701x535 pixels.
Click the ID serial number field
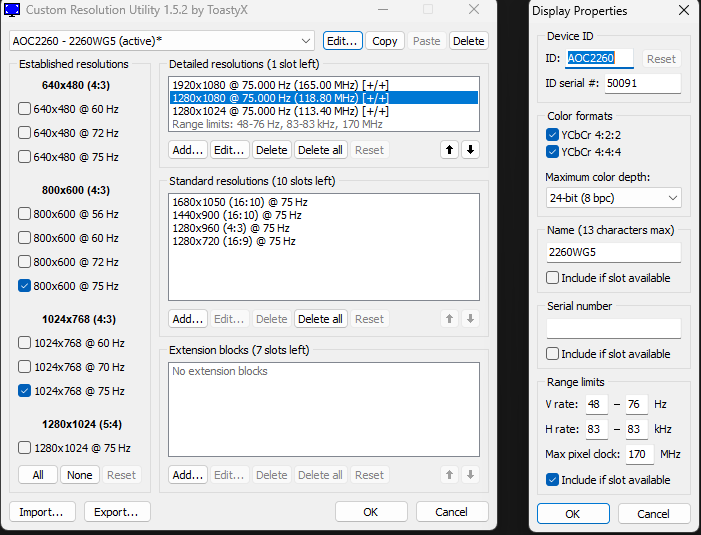click(x=642, y=84)
